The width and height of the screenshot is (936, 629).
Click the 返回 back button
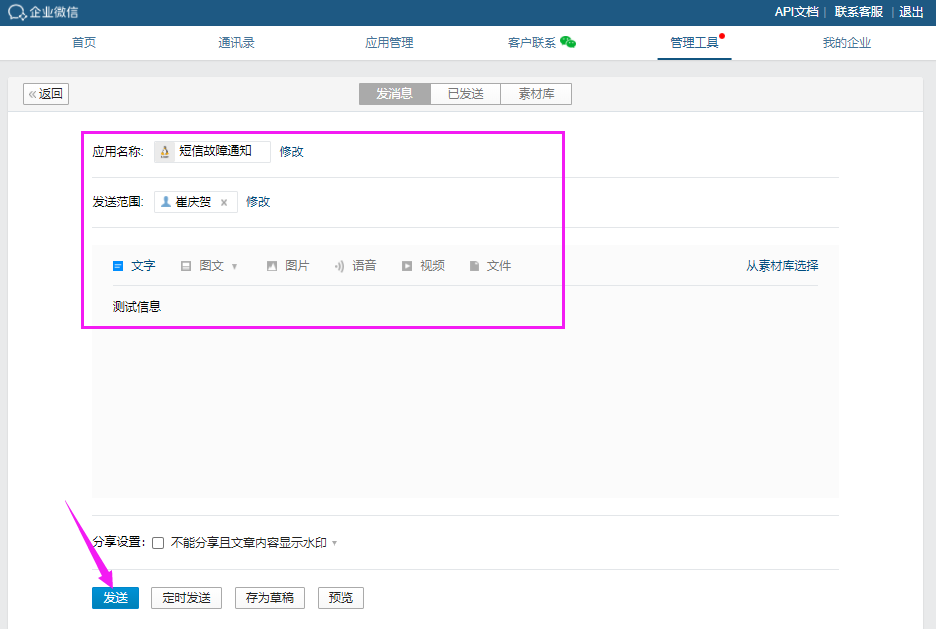coord(46,94)
